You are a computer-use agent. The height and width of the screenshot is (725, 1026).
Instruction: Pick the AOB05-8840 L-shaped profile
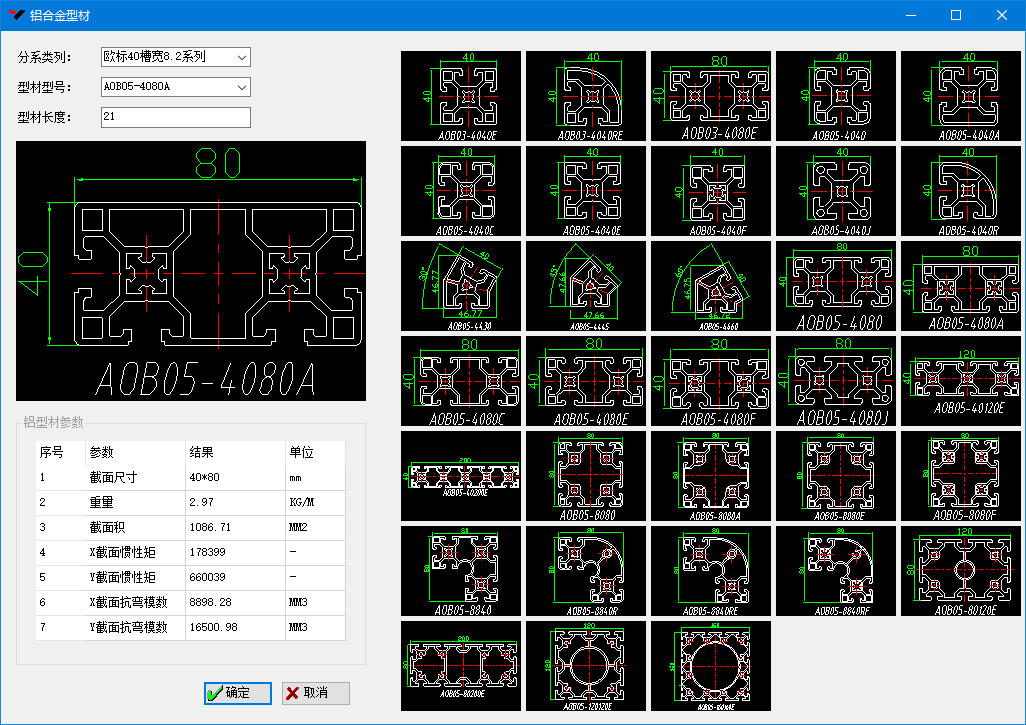461,571
